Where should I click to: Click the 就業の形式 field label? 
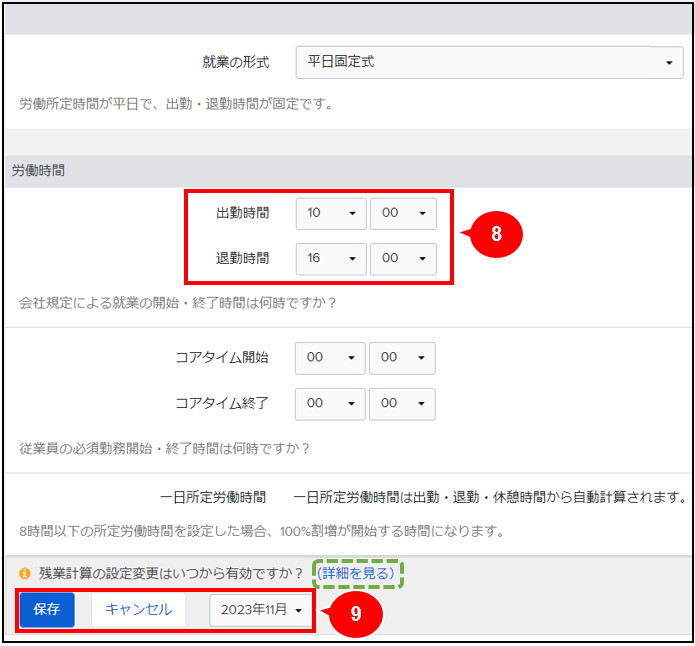tap(235, 62)
